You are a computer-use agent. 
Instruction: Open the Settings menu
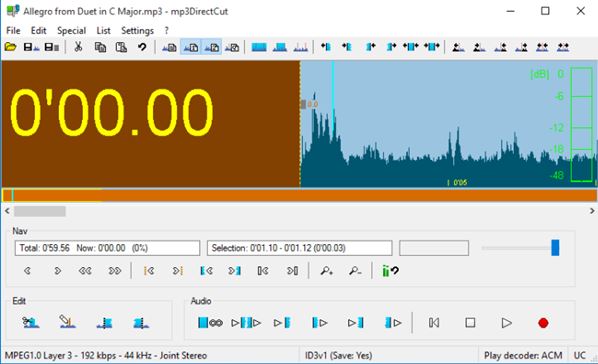(137, 31)
